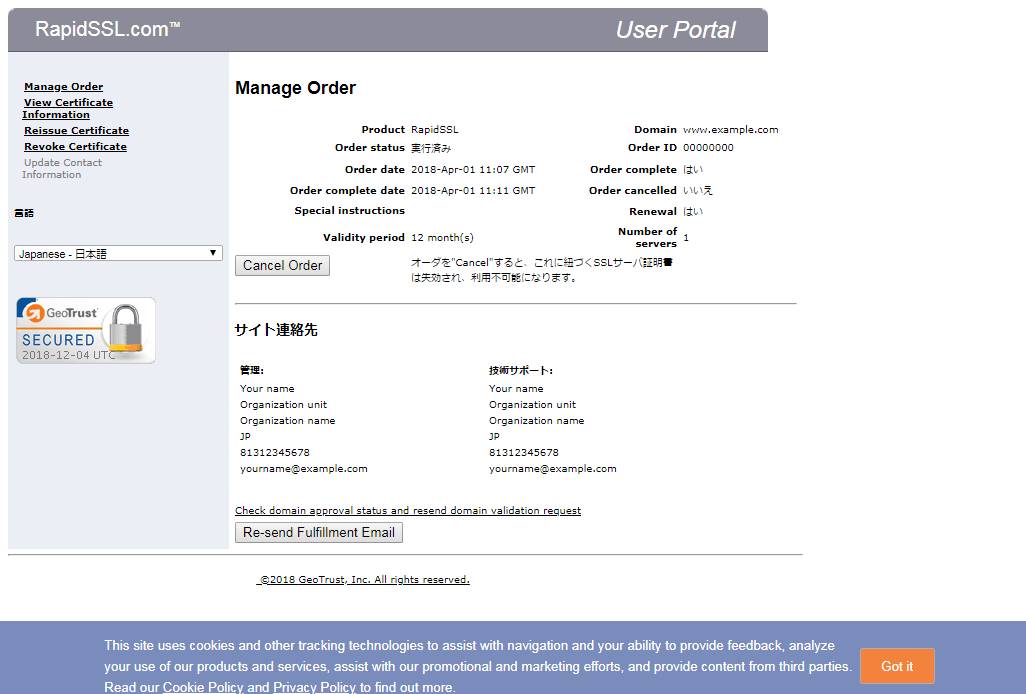Expand the Japanese language dropdown
Viewport: 1026px width, 694px height.
click(x=118, y=253)
